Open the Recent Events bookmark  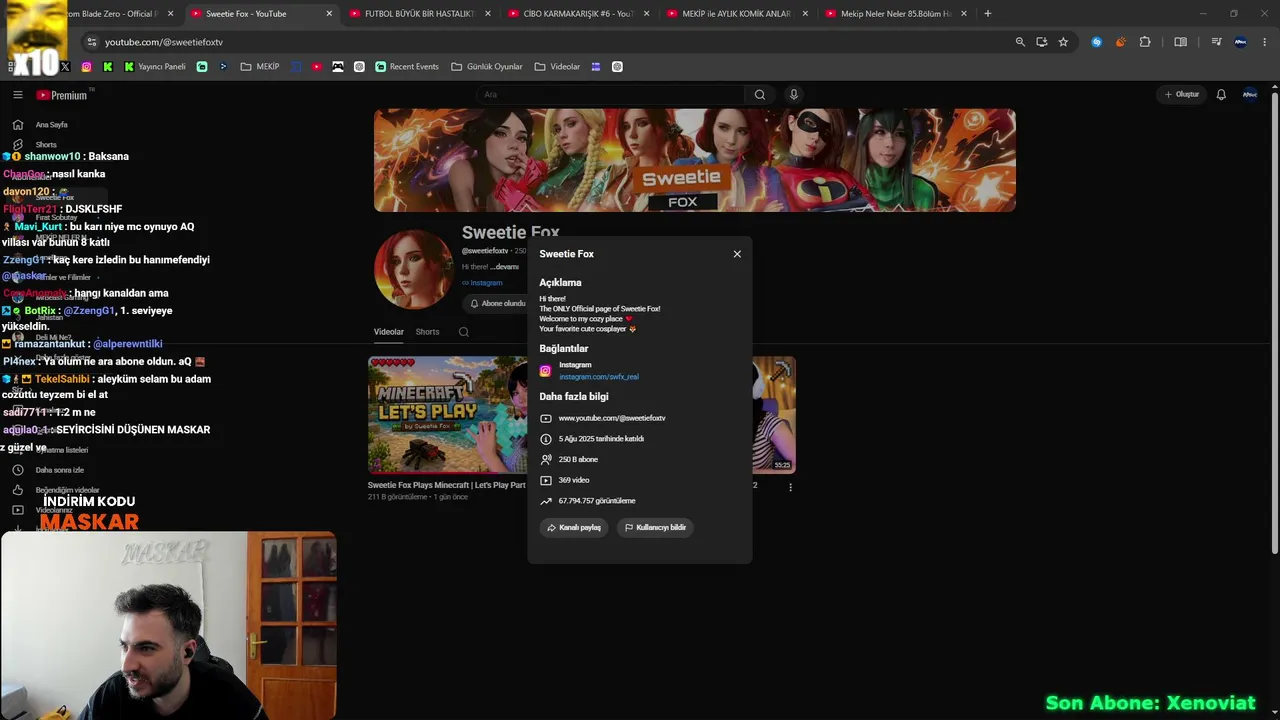tap(407, 67)
